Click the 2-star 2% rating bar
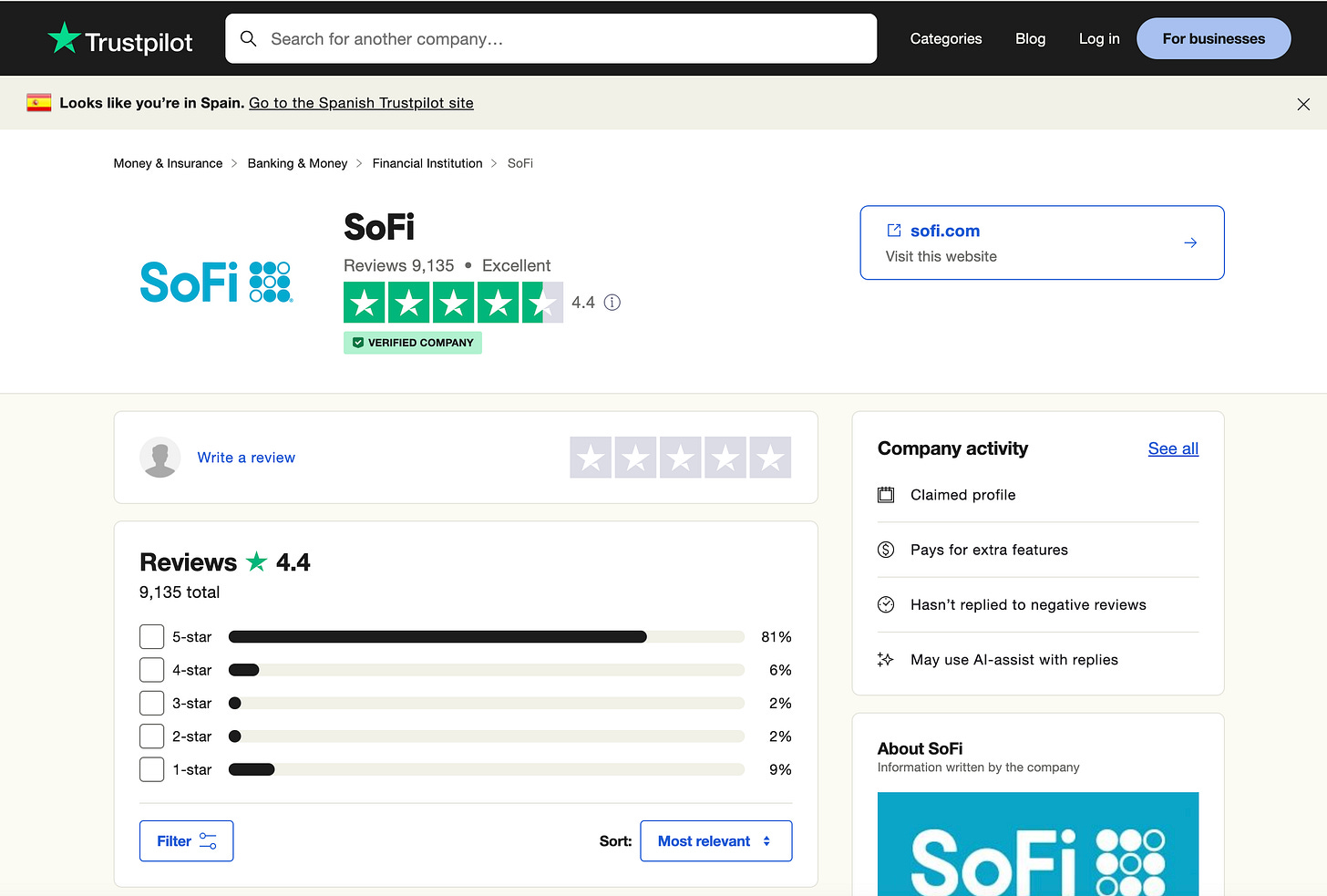 487,736
